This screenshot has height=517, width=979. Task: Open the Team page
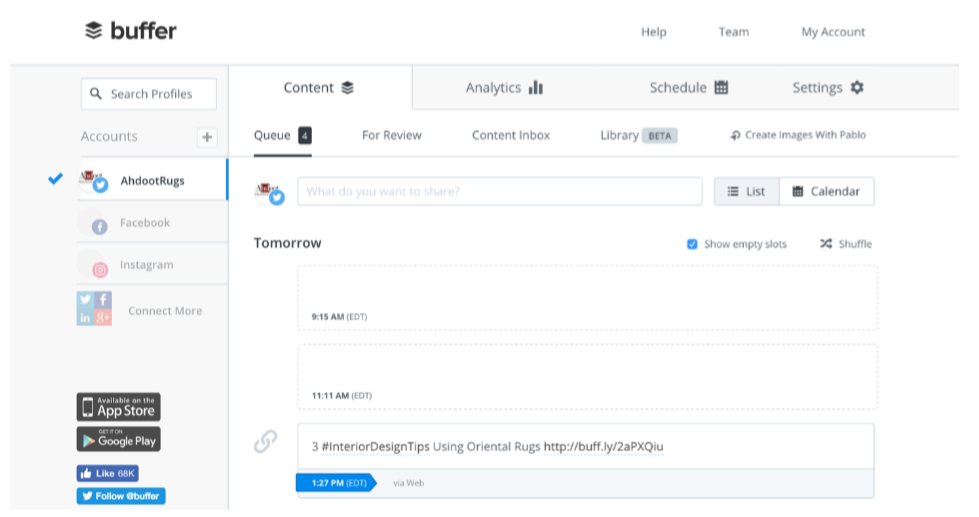pyautogui.click(x=734, y=32)
